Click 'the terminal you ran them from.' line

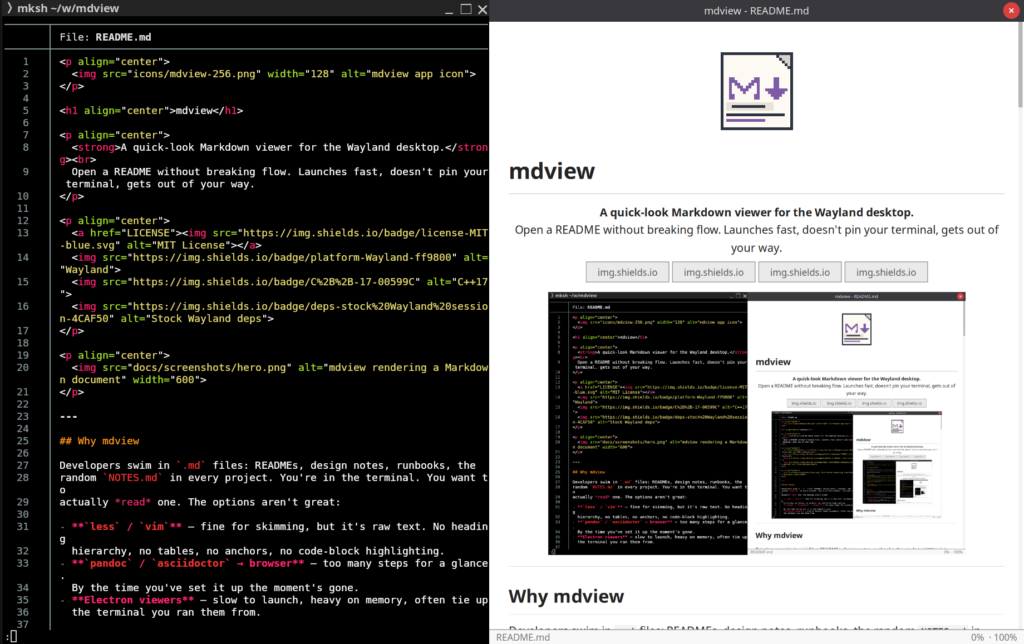pyautogui.click(x=166, y=612)
